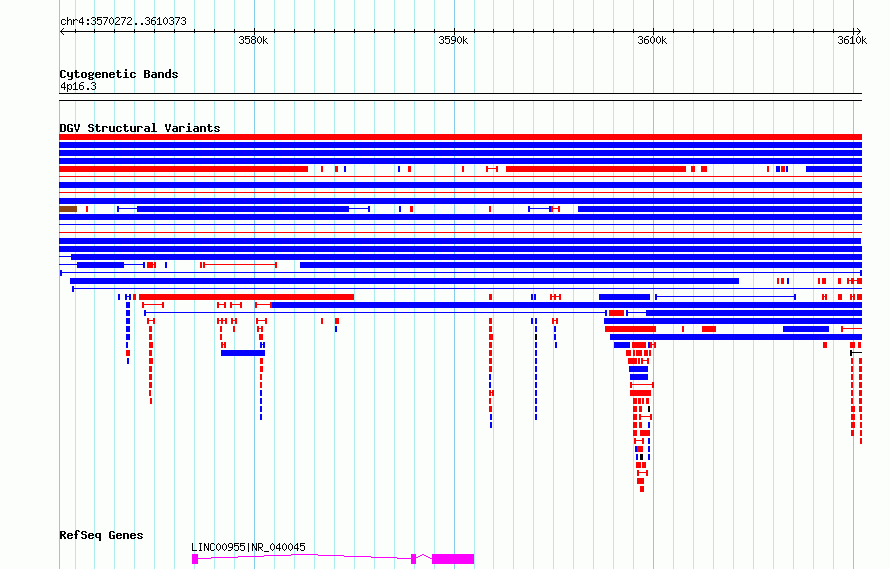
Task: Click the ruler's right arrowhead
Action: pyautogui.click(x=858, y=31)
